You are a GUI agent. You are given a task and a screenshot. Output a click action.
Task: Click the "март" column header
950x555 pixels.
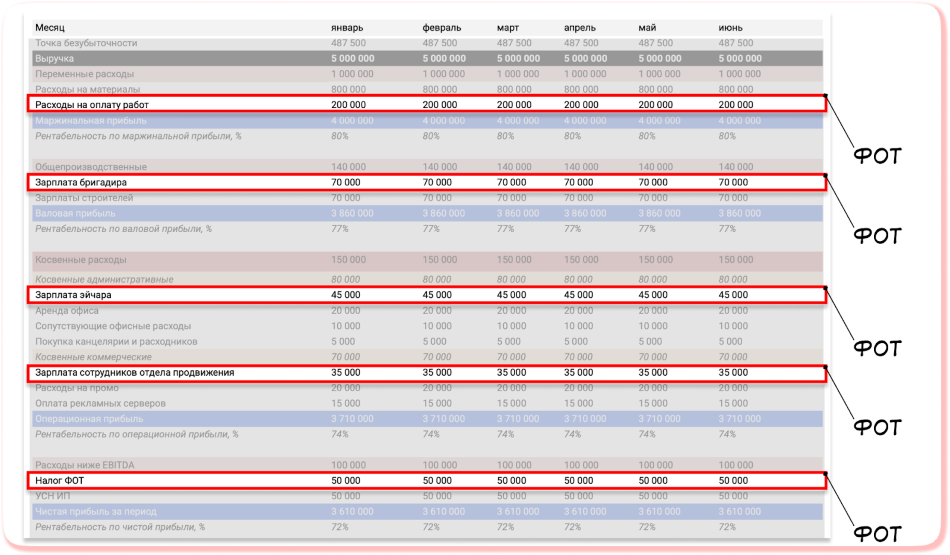pyautogui.click(x=509, y=28)
